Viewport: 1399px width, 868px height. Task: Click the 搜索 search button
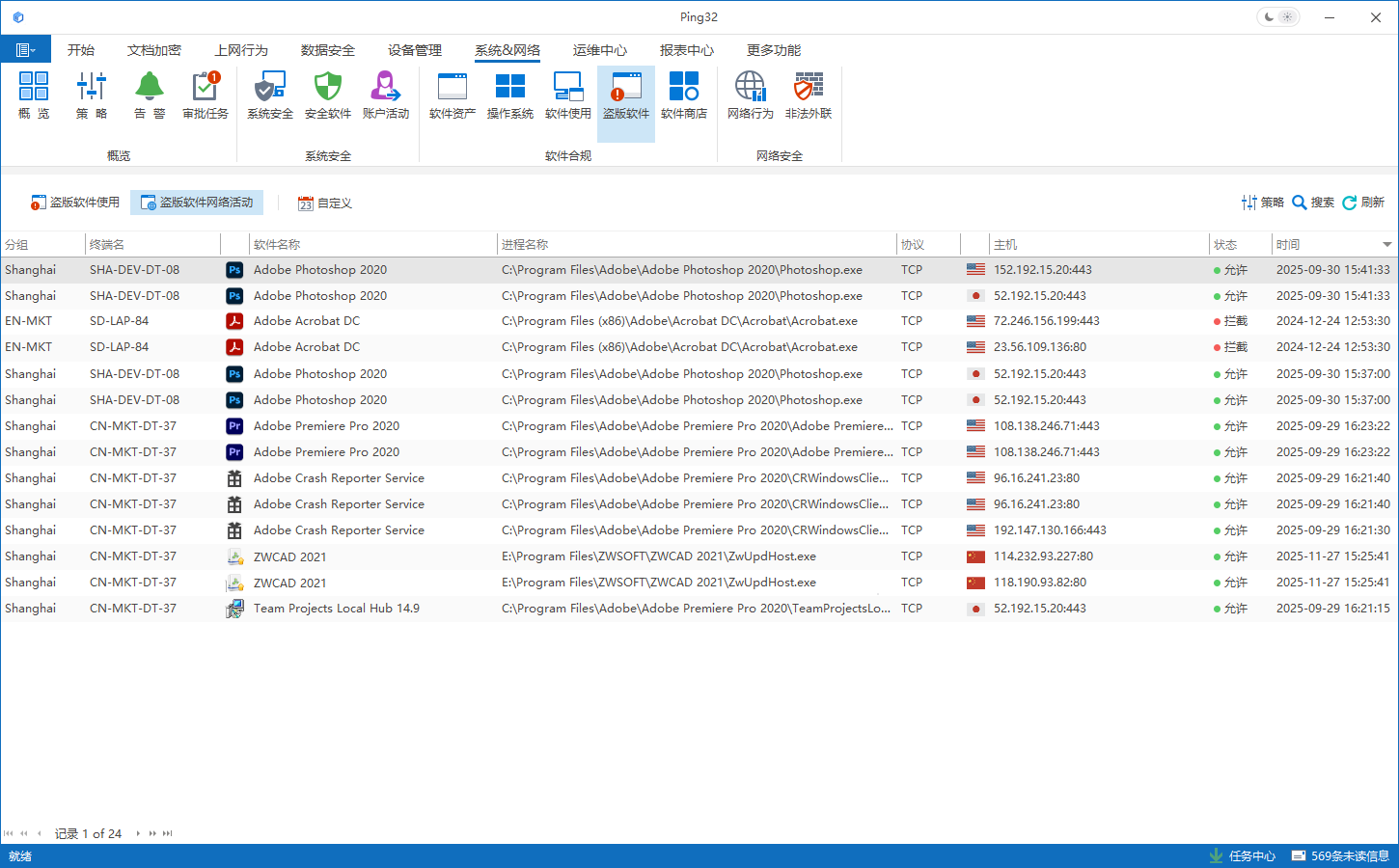[1313, 203]
